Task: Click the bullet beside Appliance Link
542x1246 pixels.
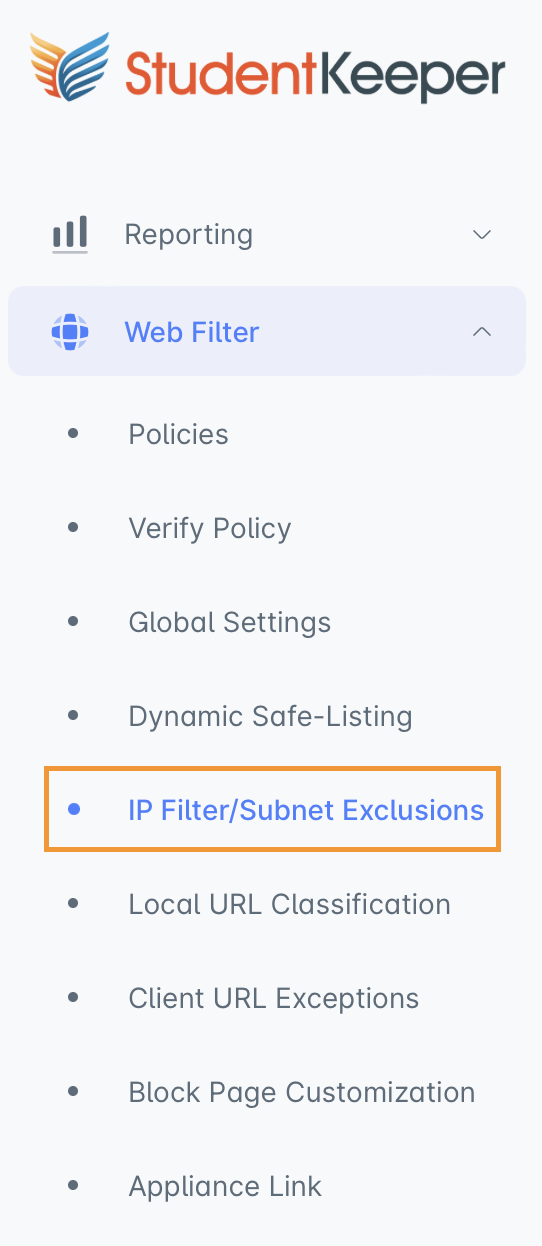Action: point(72,1186)
